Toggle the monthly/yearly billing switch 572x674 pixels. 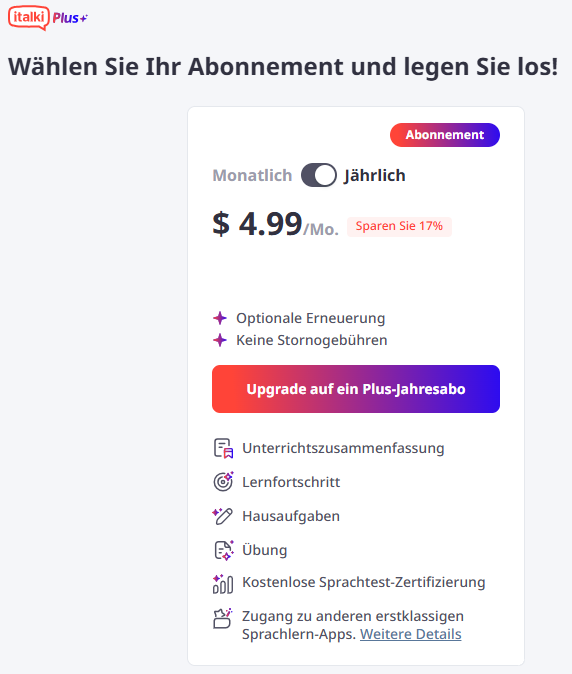pyautogui.click(x=319, y=175)
